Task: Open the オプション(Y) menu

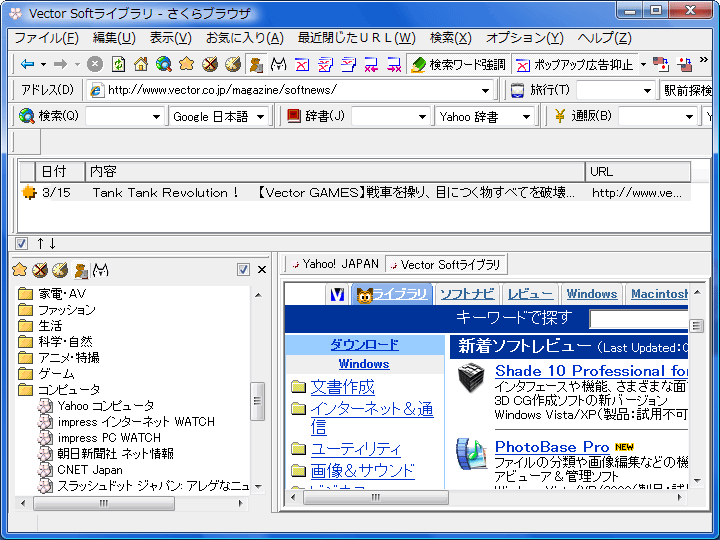Action: [524, 38]
